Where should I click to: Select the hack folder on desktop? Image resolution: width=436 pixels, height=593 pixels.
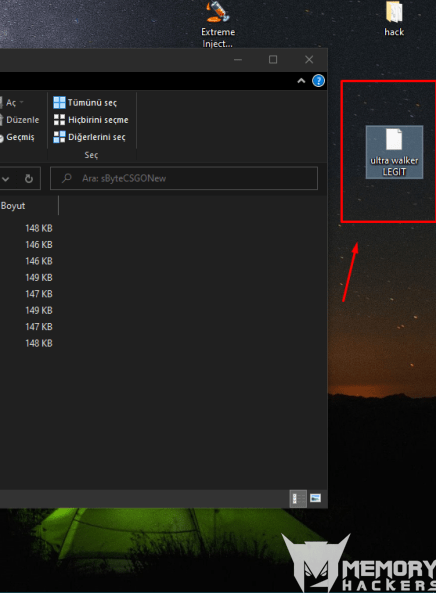(x=394, y=19)
